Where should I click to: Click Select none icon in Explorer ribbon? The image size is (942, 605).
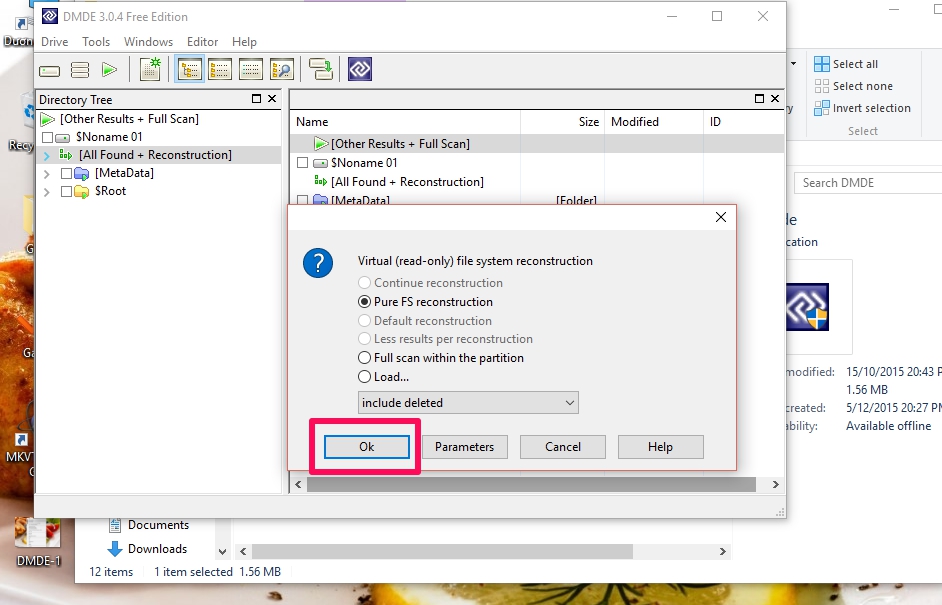[821, 86]
